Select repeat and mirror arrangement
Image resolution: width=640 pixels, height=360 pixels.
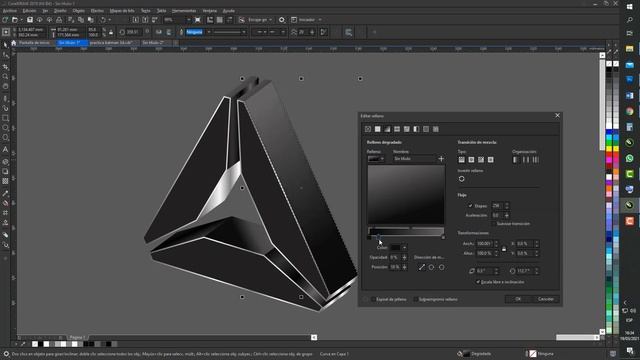pos(526,160)
